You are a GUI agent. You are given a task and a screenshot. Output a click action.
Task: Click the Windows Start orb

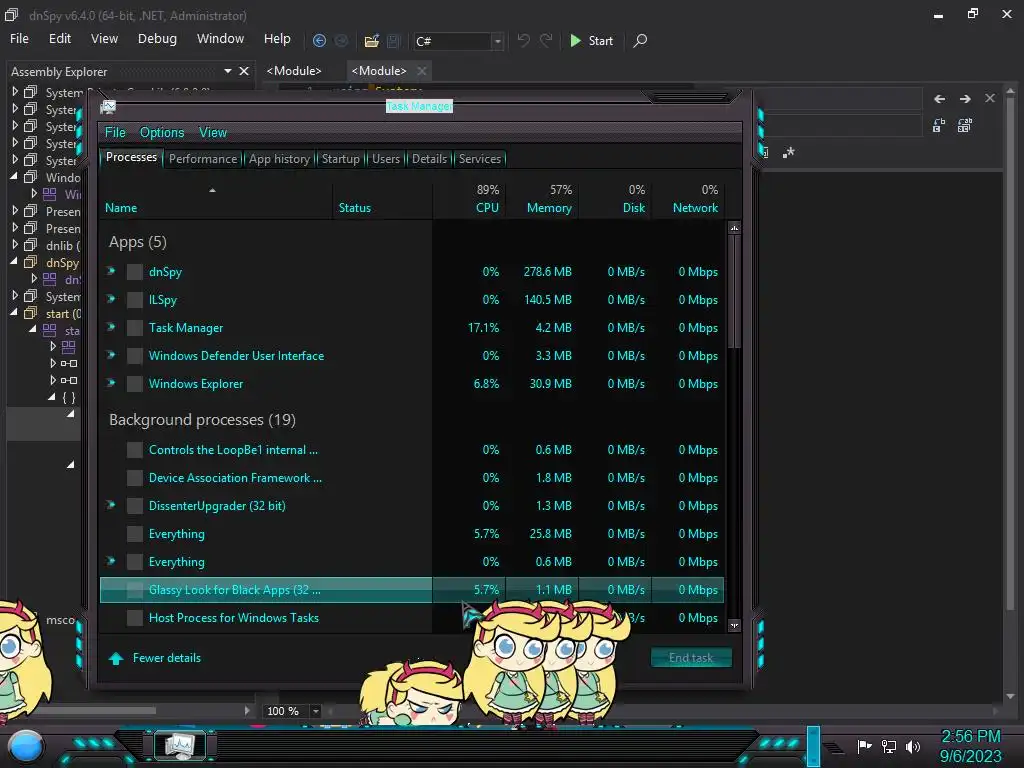coord(26,746)
